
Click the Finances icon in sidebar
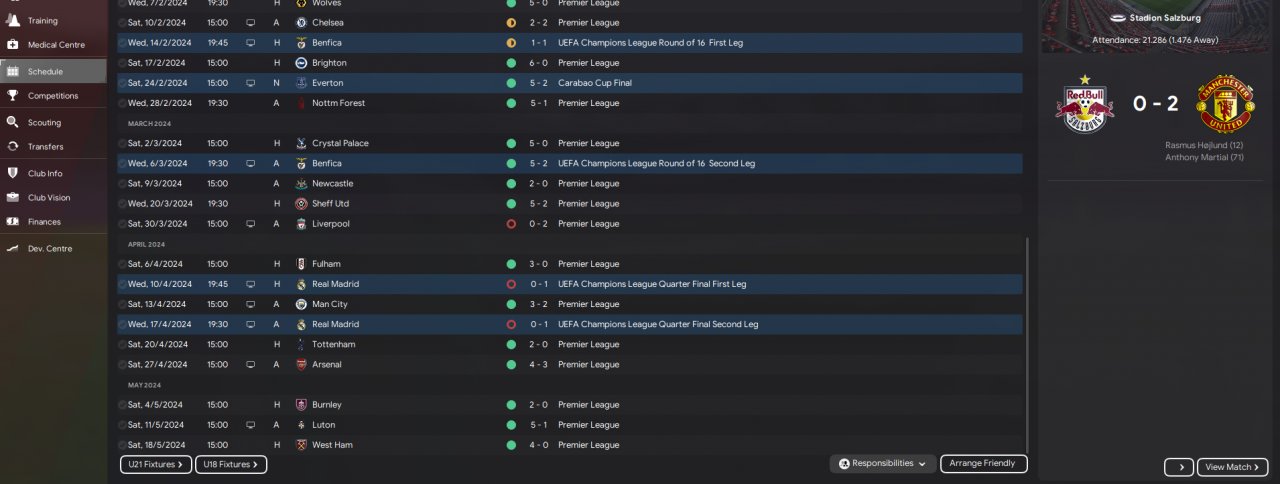13,222
